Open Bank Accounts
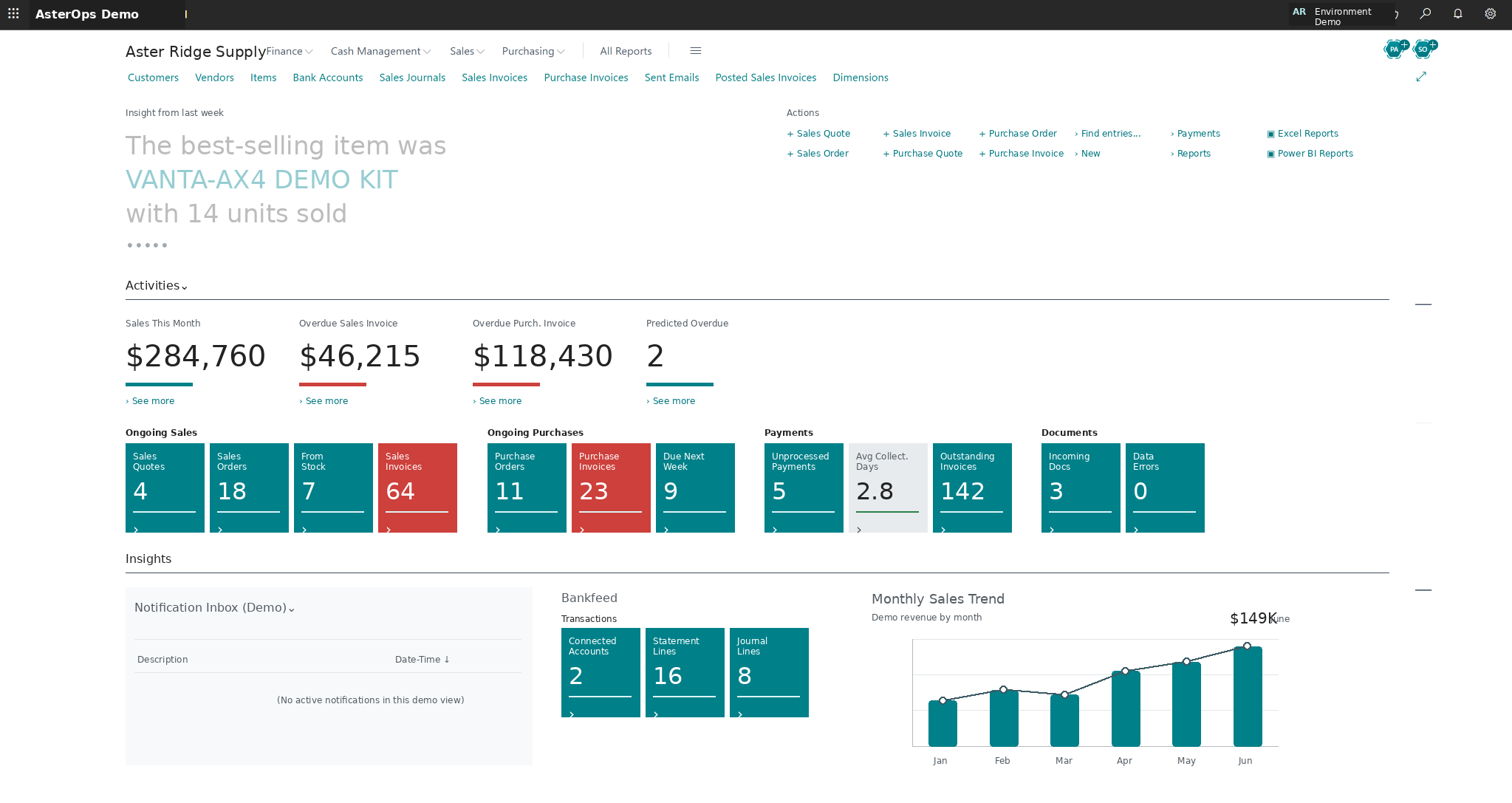Image resolution: width=1512 pixels, height=803 pixels. [328, 78]
